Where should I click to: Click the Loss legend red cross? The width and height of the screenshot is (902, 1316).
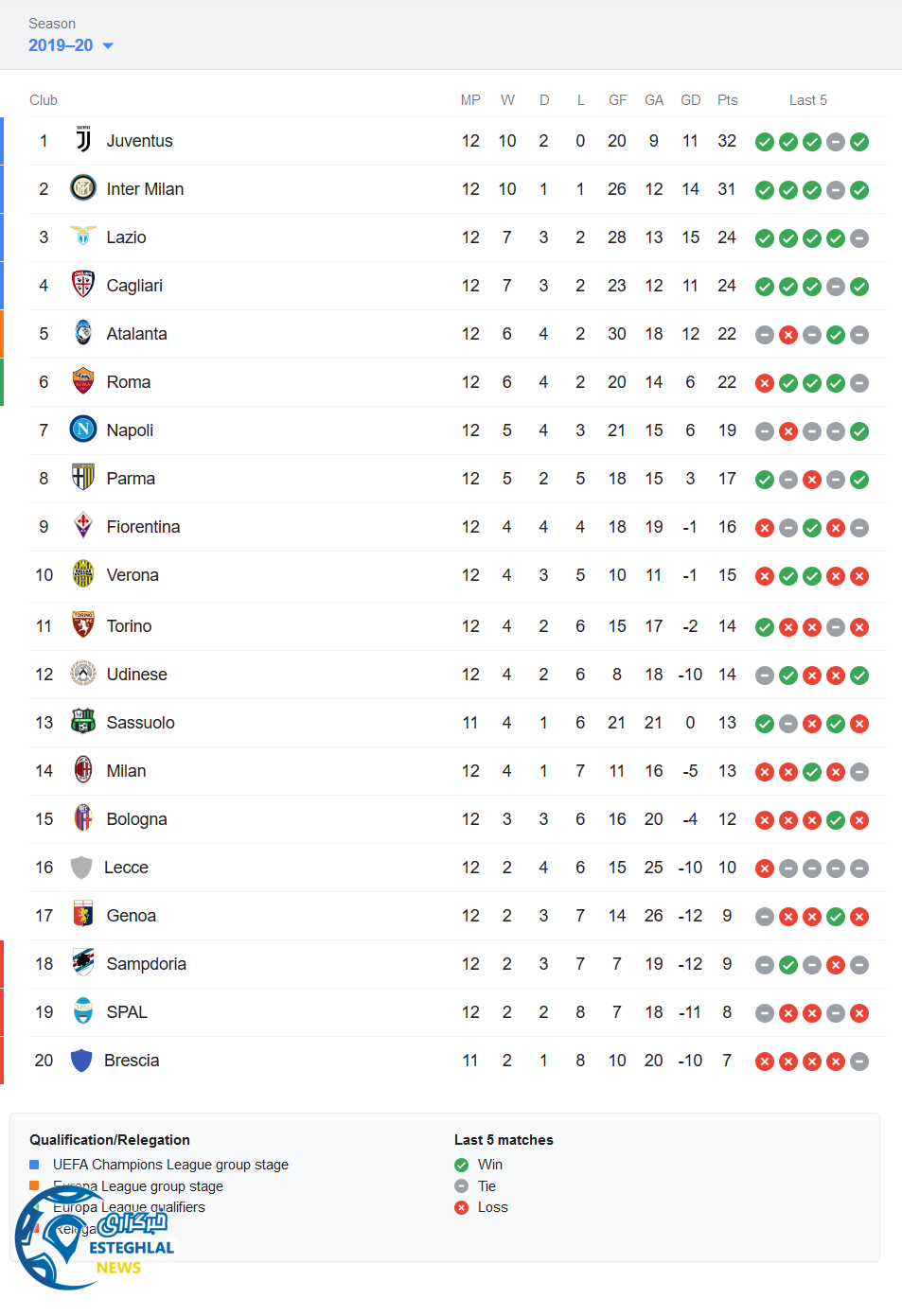(x=462, y=1207)
